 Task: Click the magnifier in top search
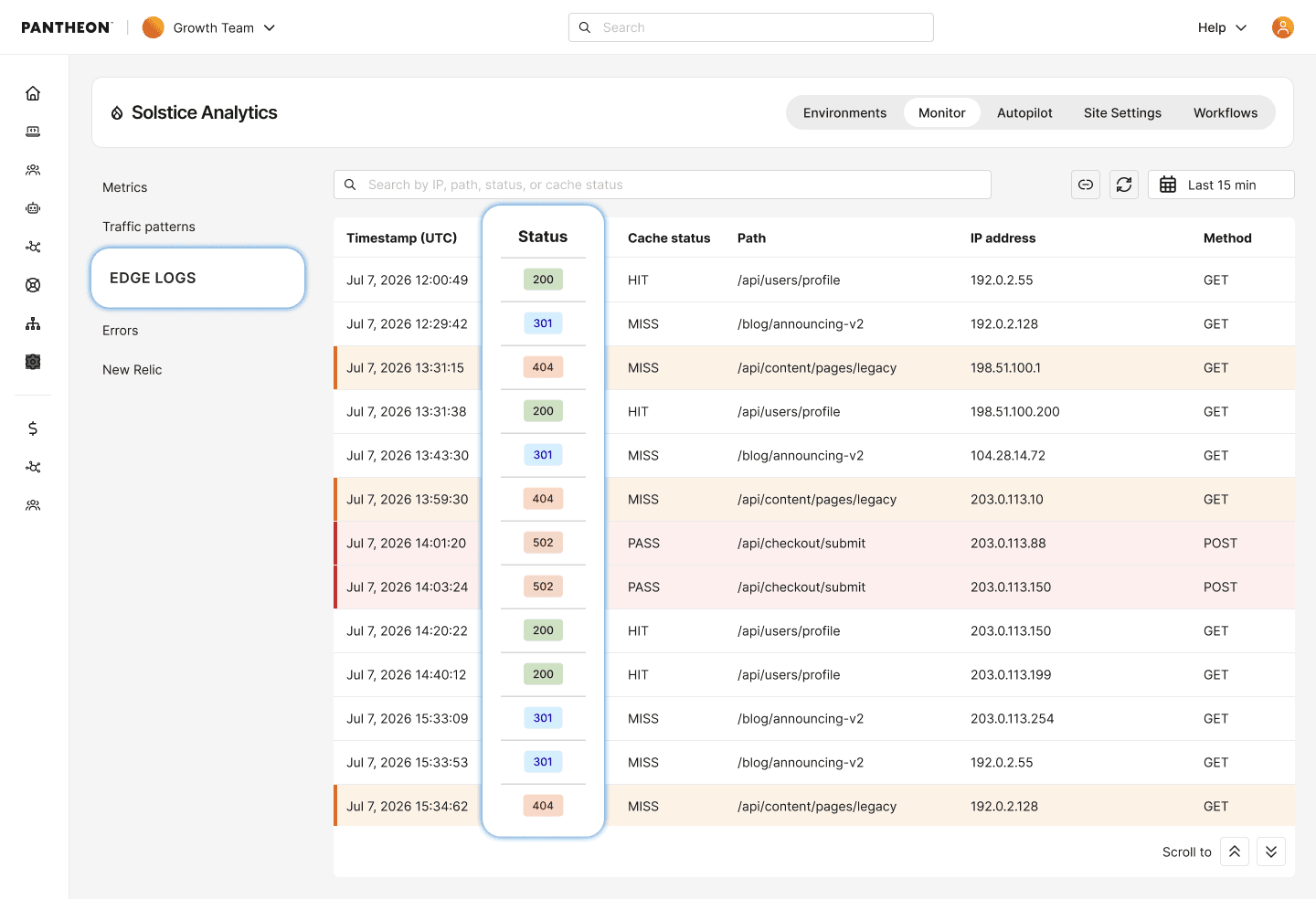[585, 27]
